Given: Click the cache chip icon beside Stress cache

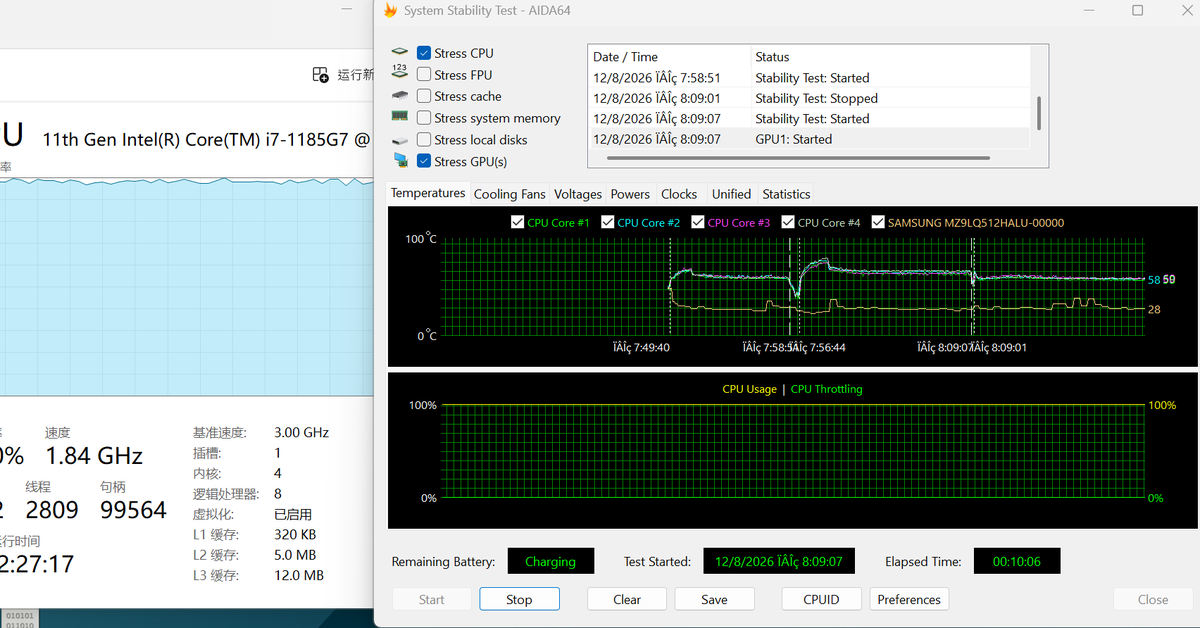Looking at the screenshot, I should click(400, 96).
